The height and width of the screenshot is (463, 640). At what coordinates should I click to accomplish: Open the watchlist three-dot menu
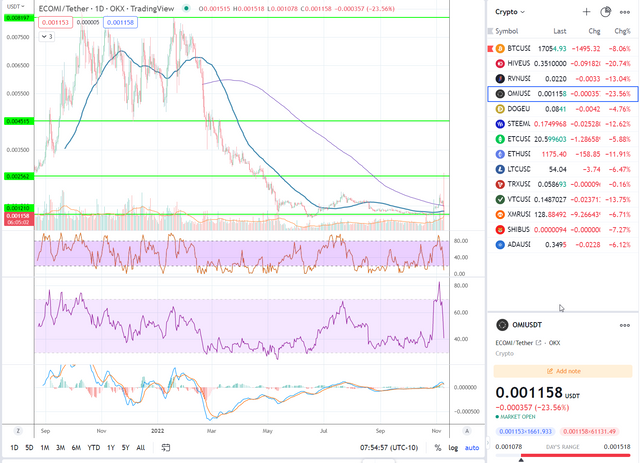624,12
